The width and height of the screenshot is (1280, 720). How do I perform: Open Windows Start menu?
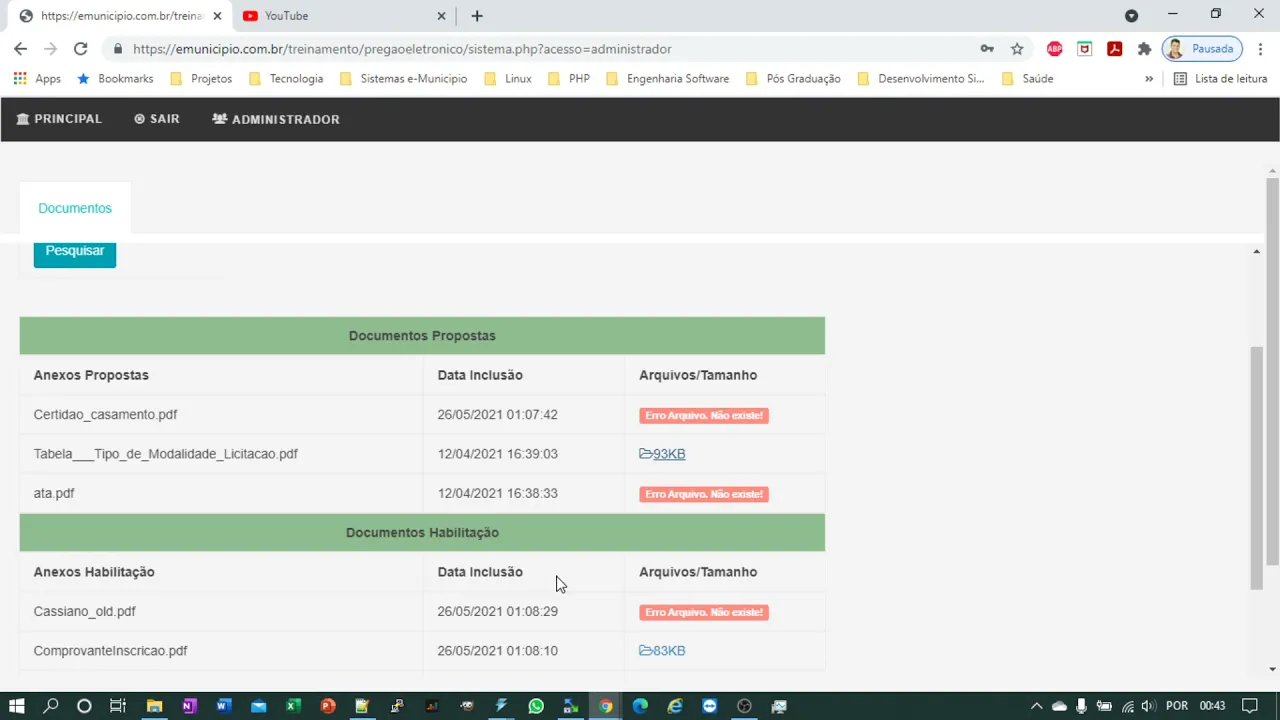click(x=17, y=706)
